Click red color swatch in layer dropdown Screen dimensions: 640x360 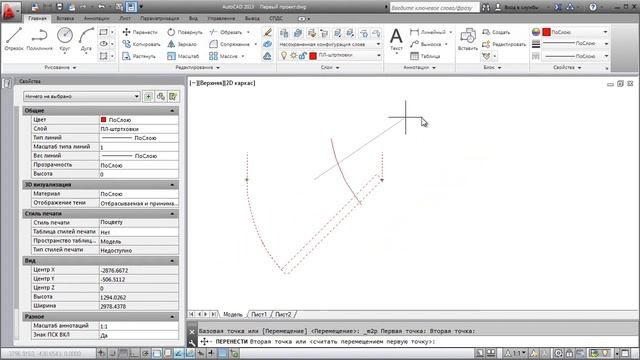point(313,56)
